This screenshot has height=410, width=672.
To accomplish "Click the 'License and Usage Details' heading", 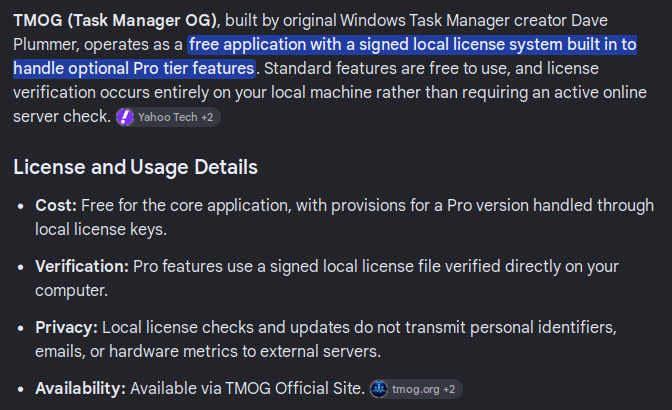I will 135,167.
